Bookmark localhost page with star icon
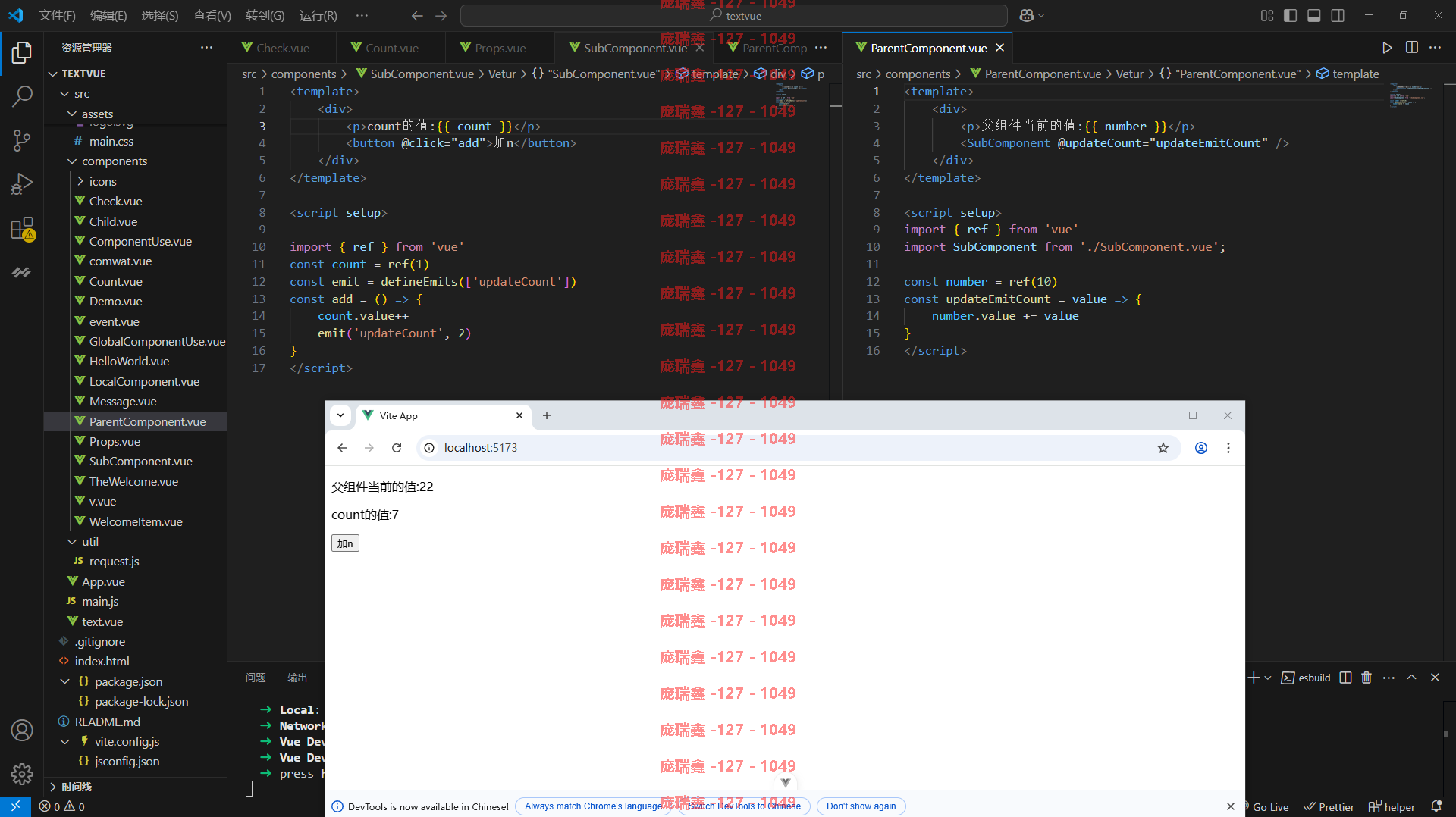This screenshot has width=1456, height=817. [x=1163, y=448]
